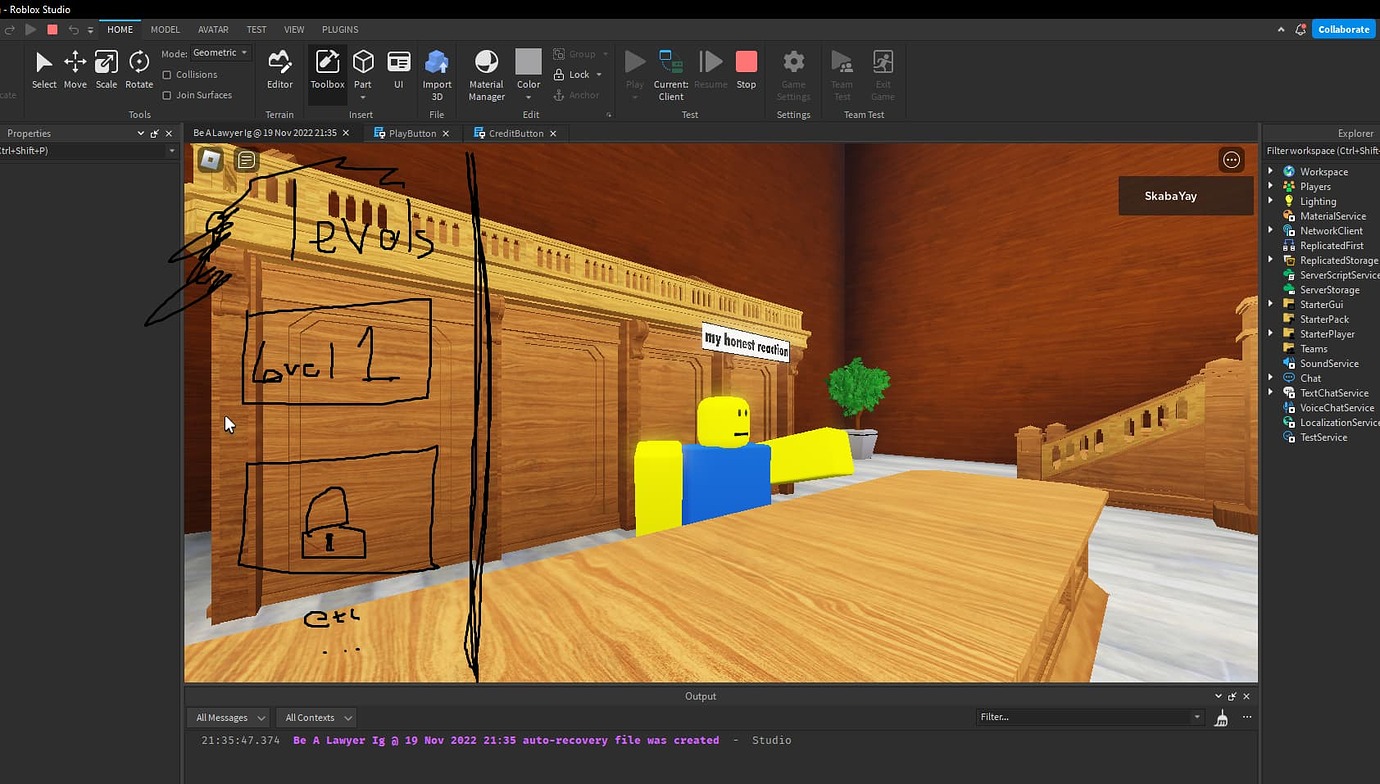Switch to the MODEL ribbon tab
Screen dimensions: 1380x784
pos(165,29)
